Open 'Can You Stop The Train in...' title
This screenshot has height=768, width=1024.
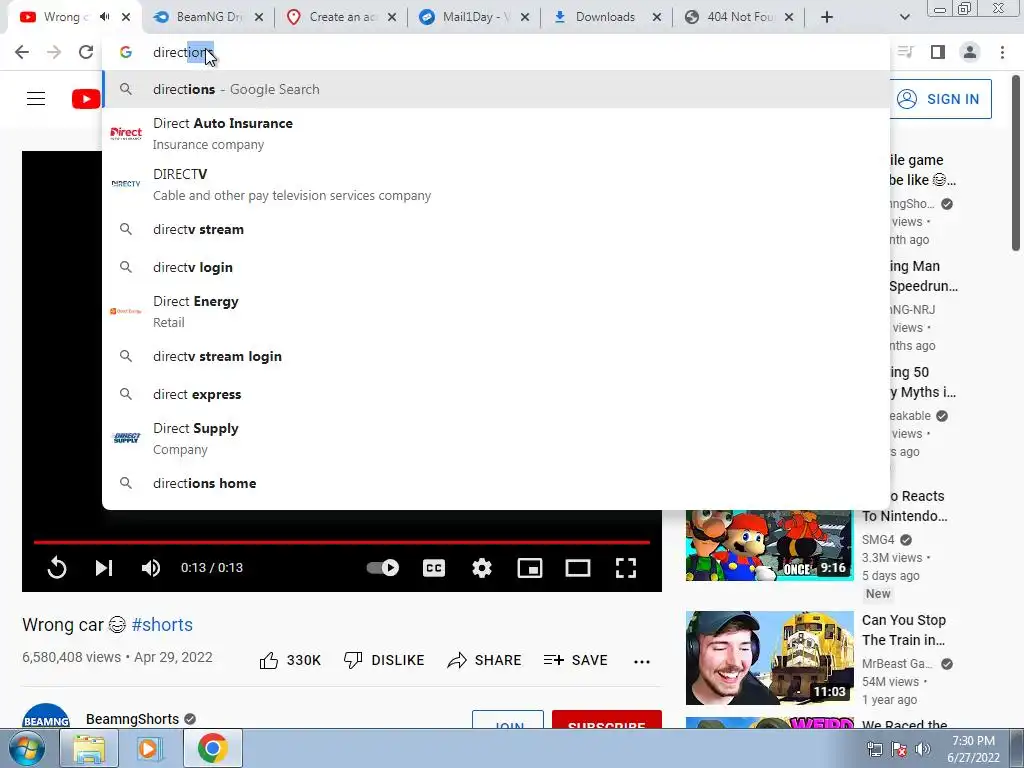pos(904,630)
